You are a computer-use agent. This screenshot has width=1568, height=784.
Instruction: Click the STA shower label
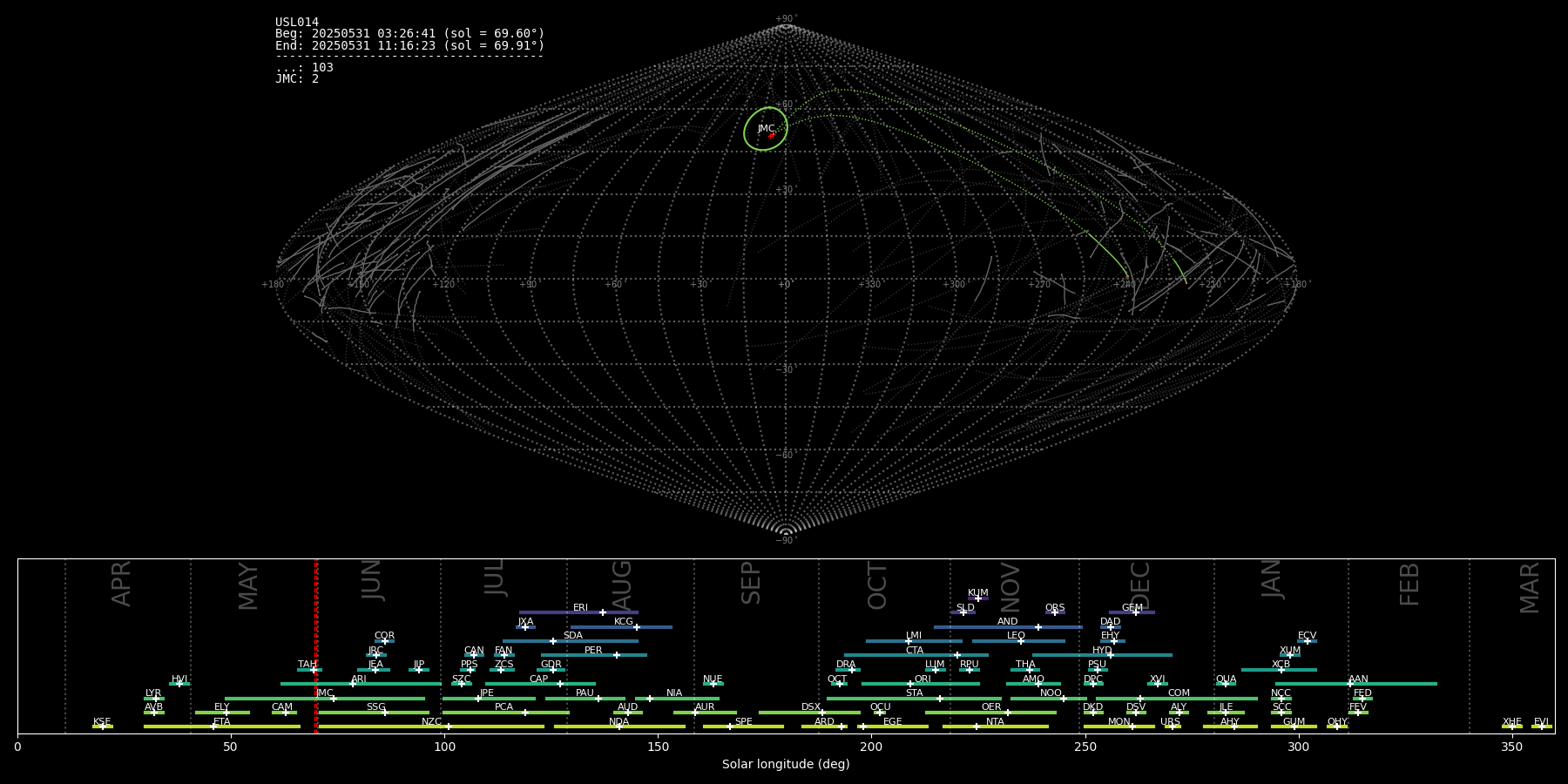pos(914,693)
